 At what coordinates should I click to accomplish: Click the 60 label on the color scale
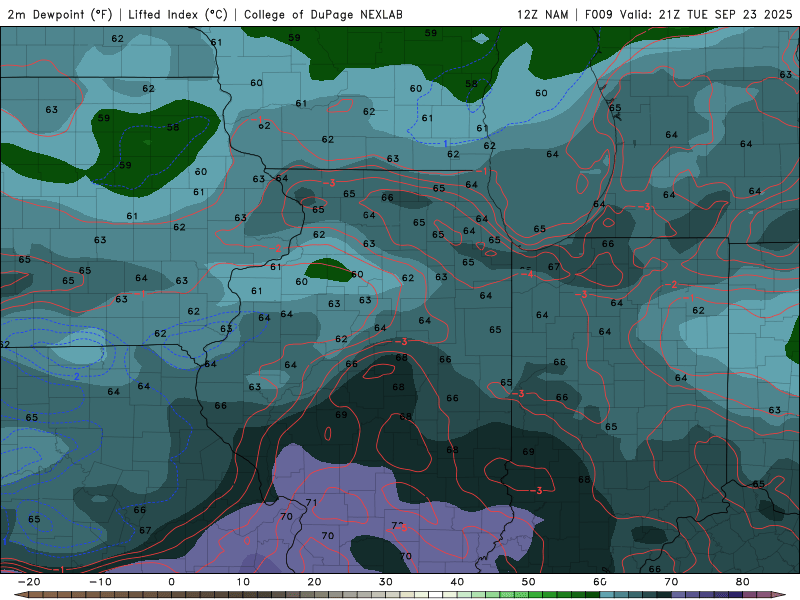[x=600, y=582]
